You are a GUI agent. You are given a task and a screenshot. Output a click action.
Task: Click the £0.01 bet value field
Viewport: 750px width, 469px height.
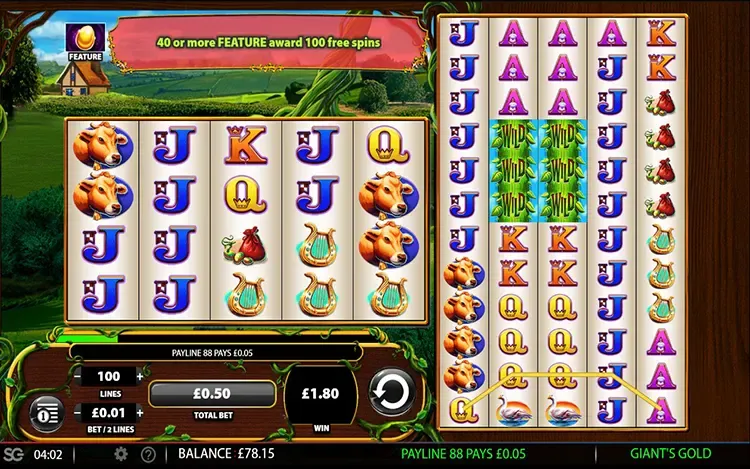tap(109, 412)
